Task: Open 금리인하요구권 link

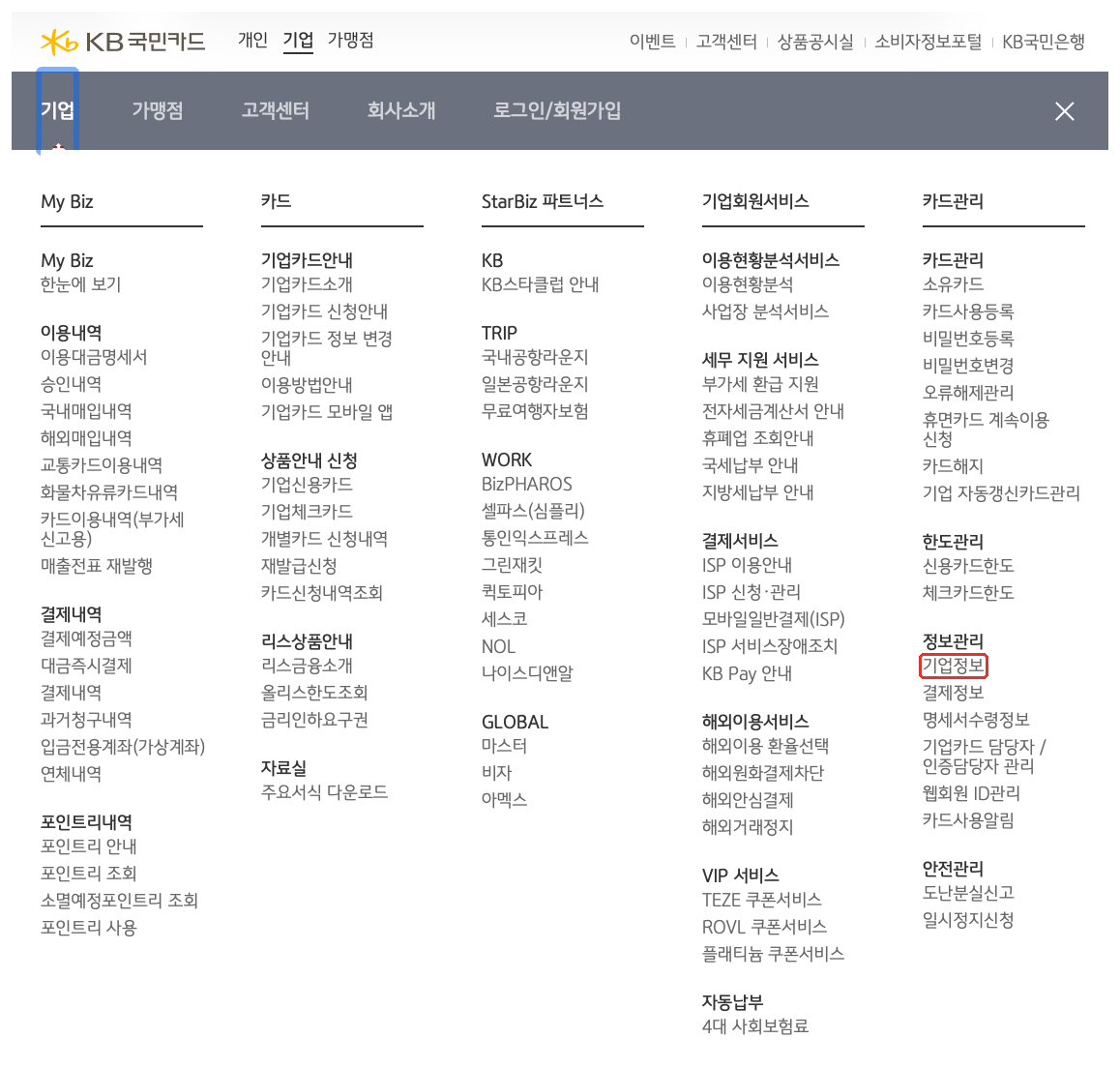Action: click(315, 720)
